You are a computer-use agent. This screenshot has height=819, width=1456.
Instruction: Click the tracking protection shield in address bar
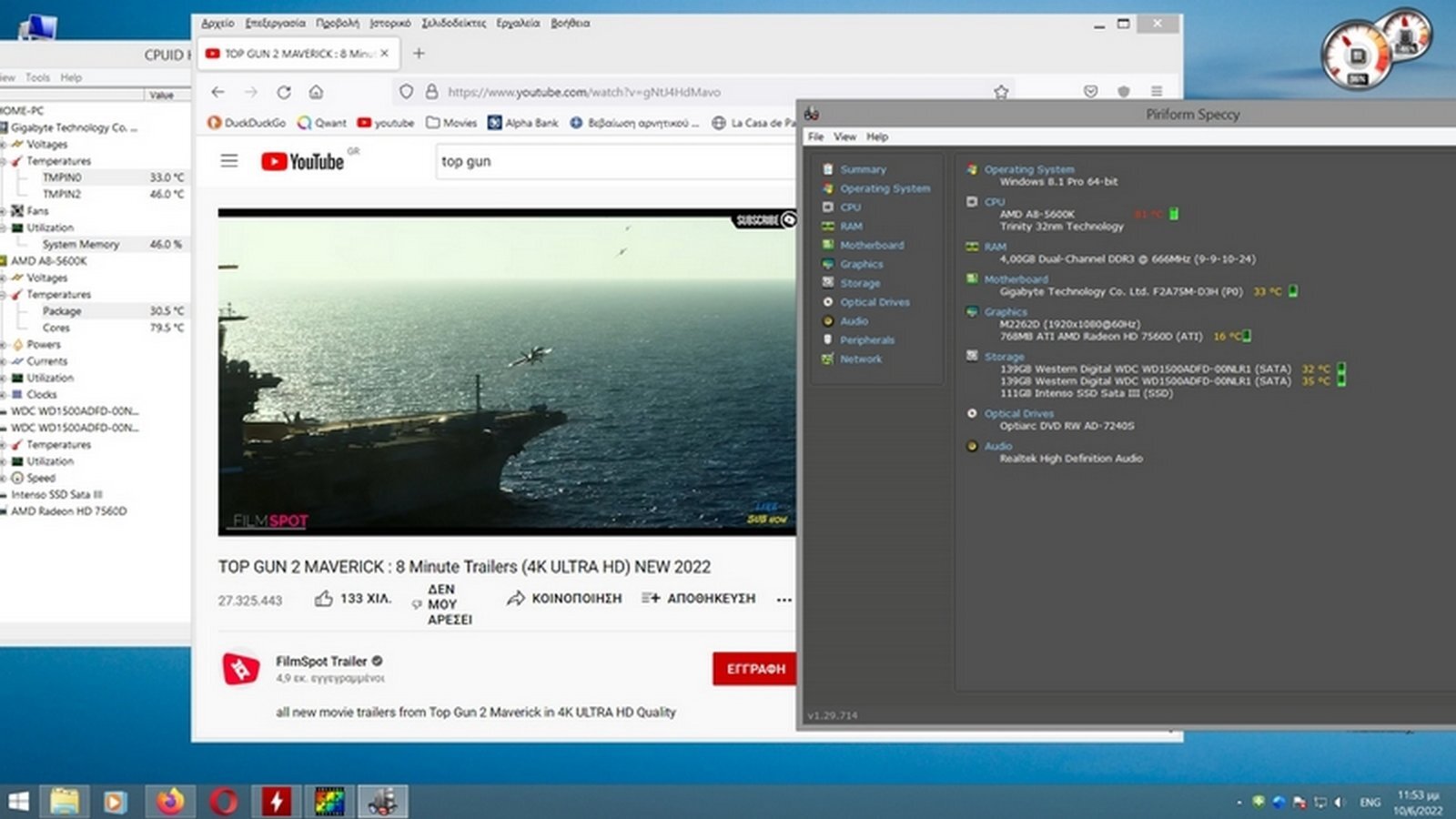click(x=406, y=92)
